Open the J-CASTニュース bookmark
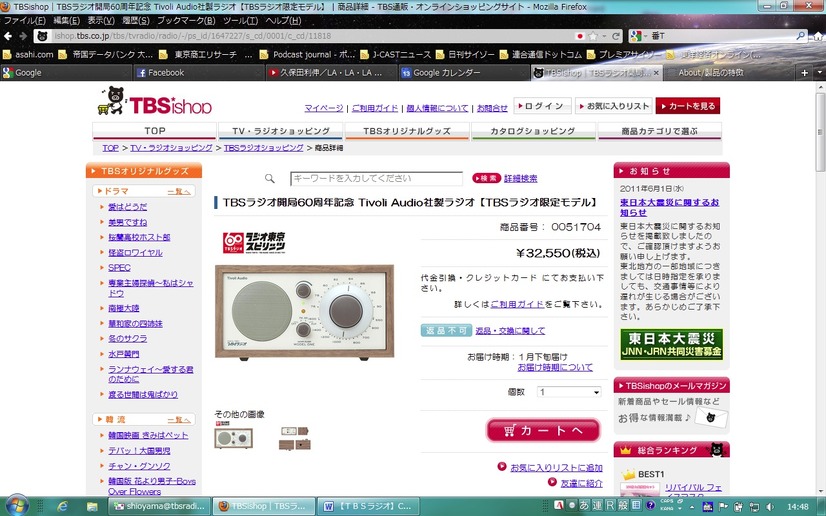826x516 pixels. coord(396,54)
